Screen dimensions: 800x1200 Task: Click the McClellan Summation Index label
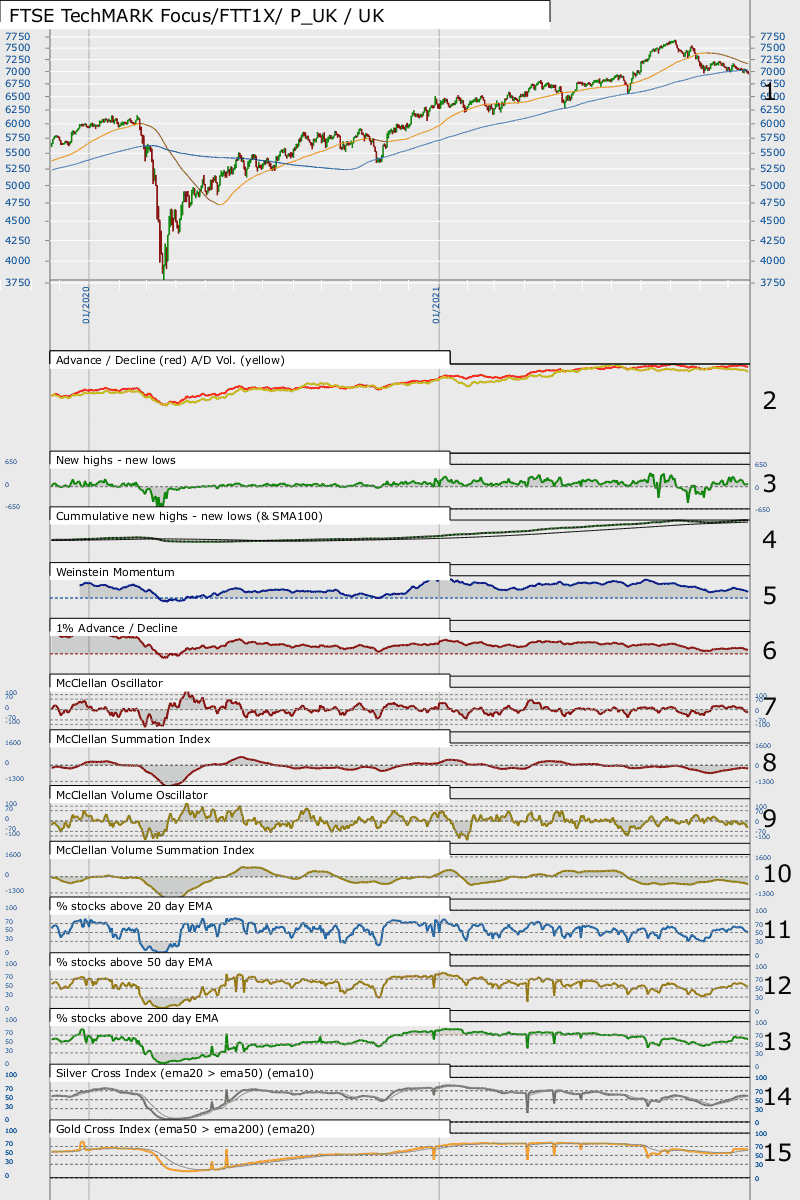(x=132, y=739)
